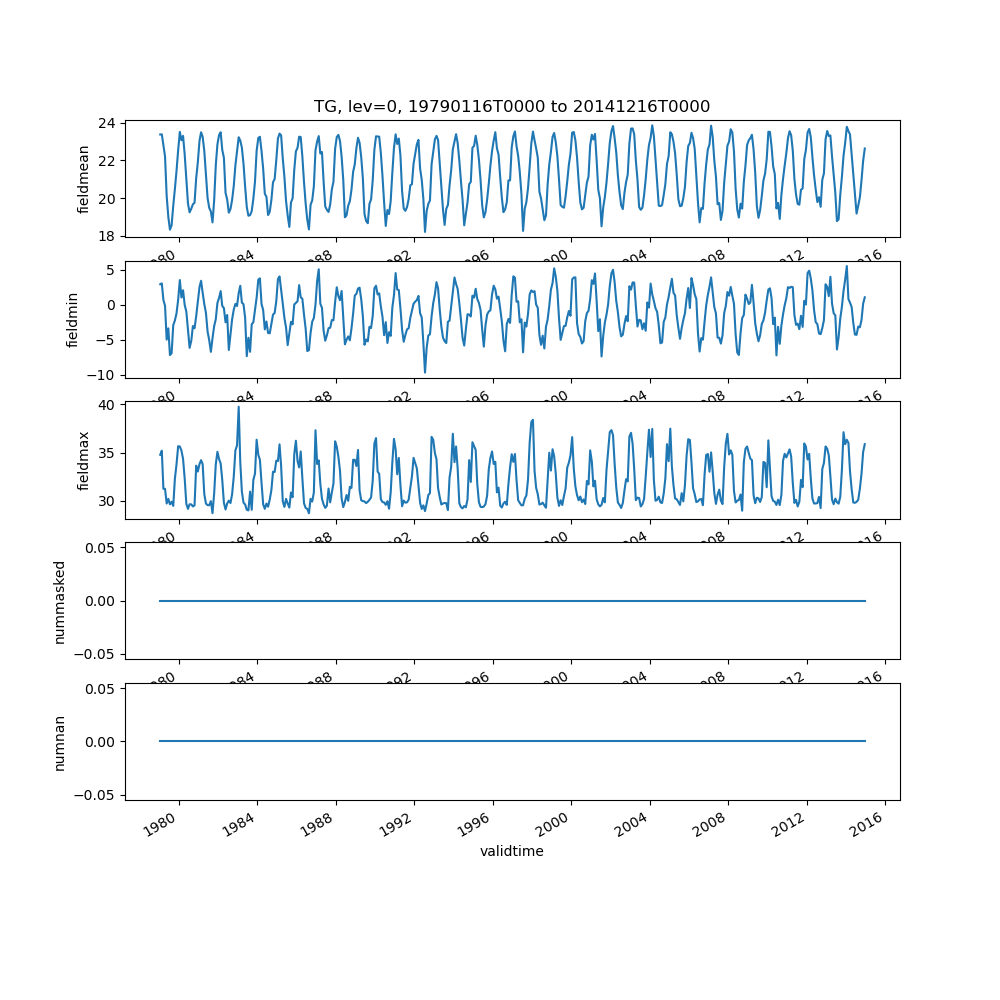1000x1000 pixels.
Task: Click the fieldmax y-axis label
Action: pyautogui.click(x=84, y=460)
